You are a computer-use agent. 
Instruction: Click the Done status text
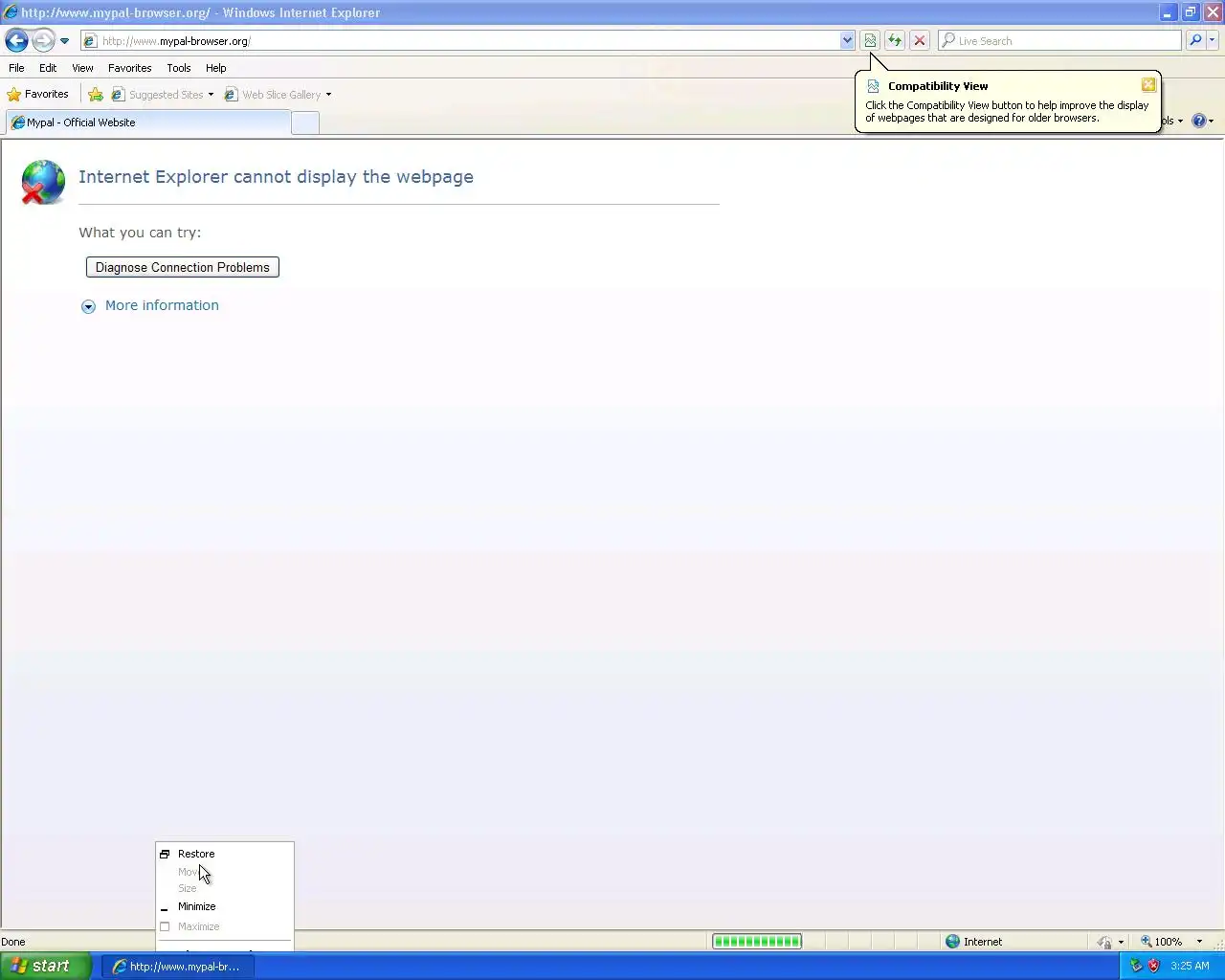tap(13, 942)
